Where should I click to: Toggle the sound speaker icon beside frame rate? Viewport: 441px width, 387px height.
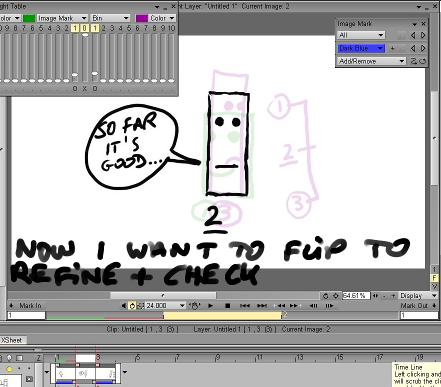pos(124,306)
